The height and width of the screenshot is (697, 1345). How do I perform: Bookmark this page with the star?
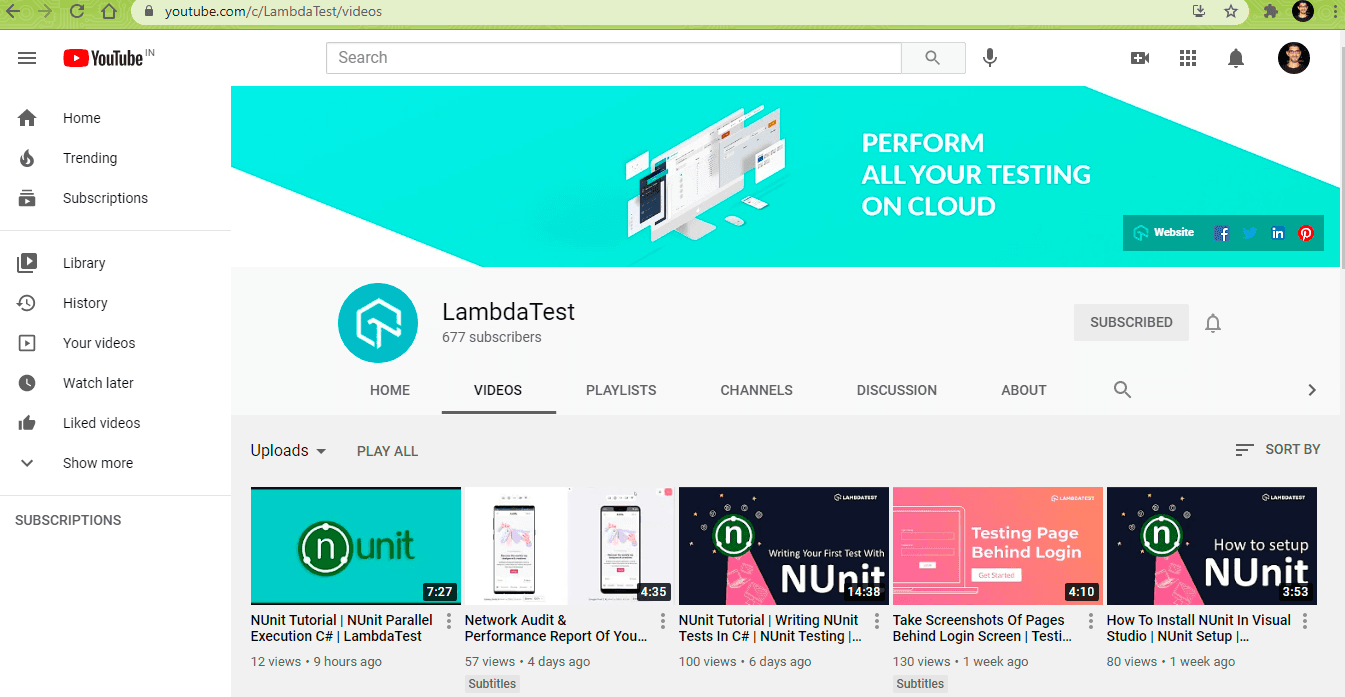1231,12
